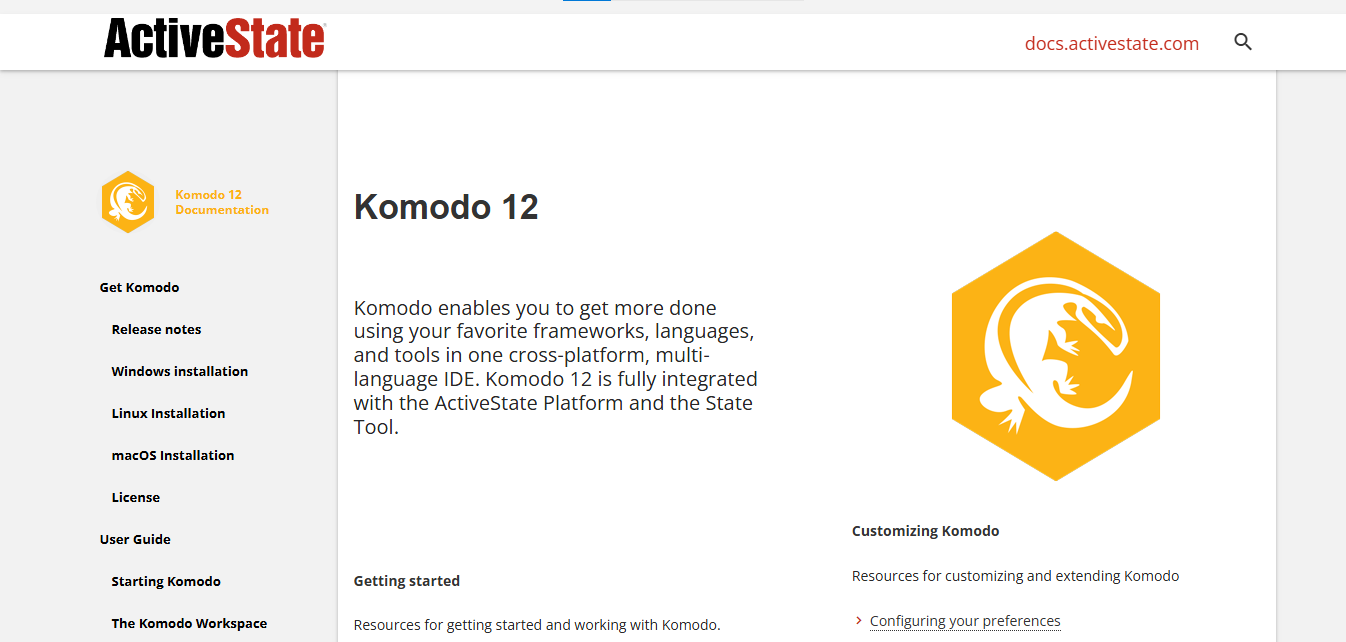Open the Configuring your preferences page
The height and width of the screenshot is (642, 1346).
pyautogui.click(x=965, y=620)
